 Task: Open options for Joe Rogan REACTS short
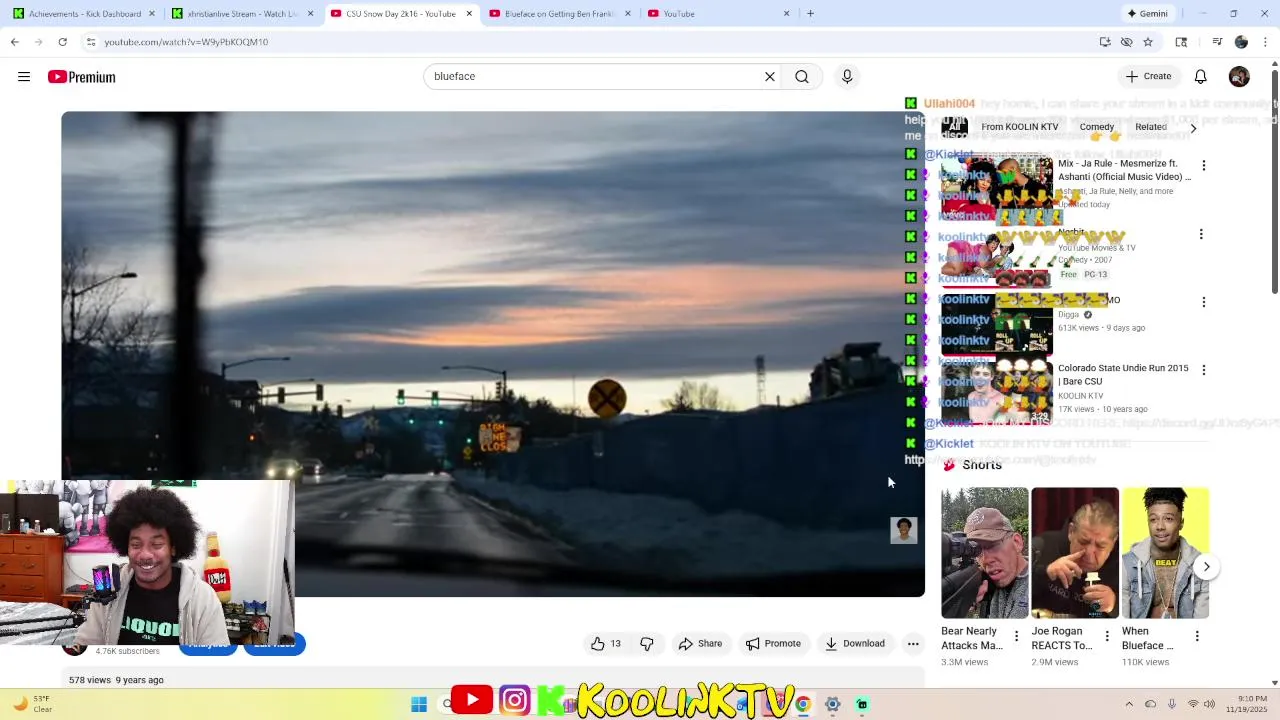coord(1106,636)
